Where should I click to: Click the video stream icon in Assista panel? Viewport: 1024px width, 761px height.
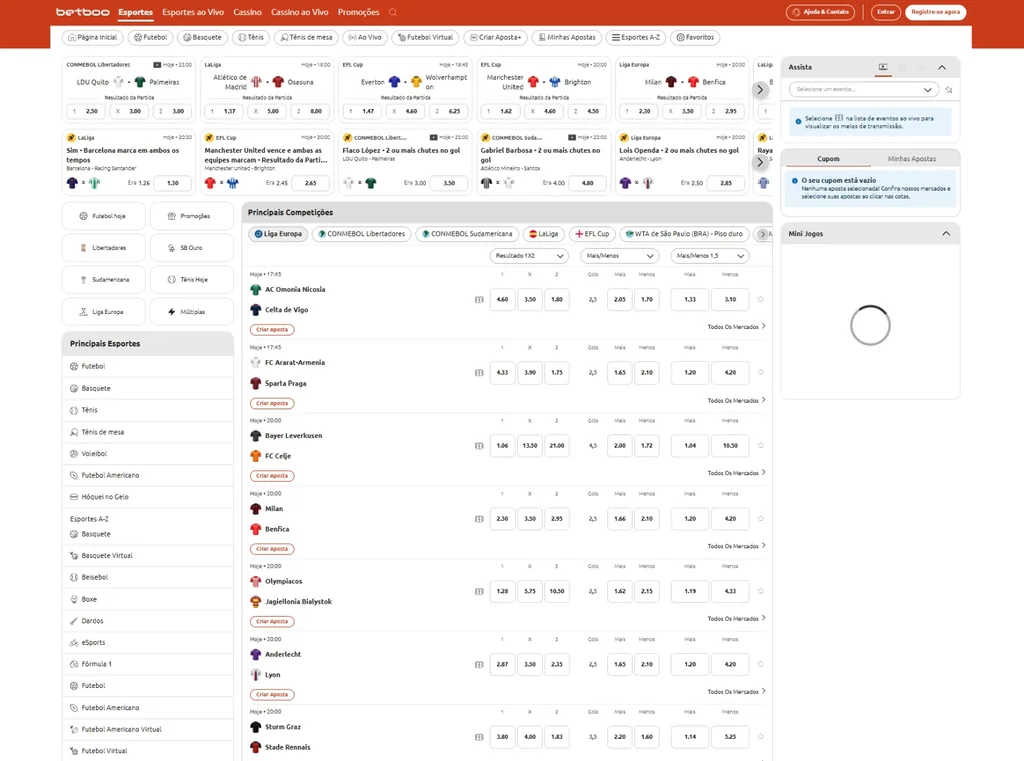pos(883,67)
